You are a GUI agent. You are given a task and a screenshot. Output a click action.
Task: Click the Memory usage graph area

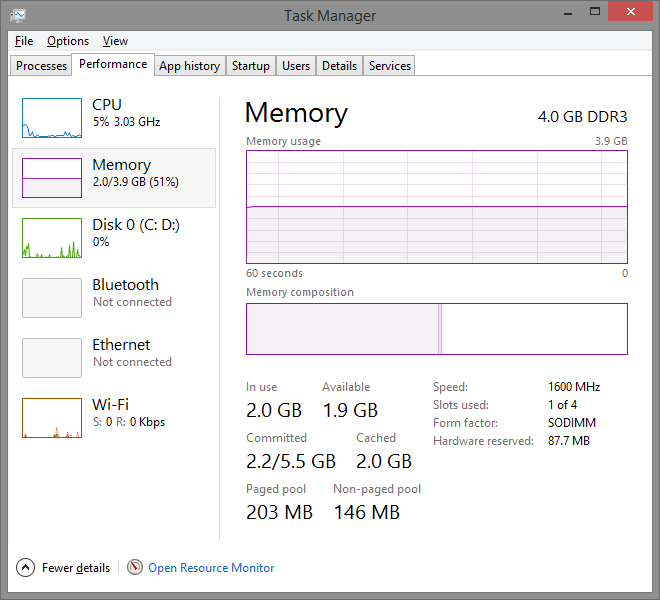point(436,207)
